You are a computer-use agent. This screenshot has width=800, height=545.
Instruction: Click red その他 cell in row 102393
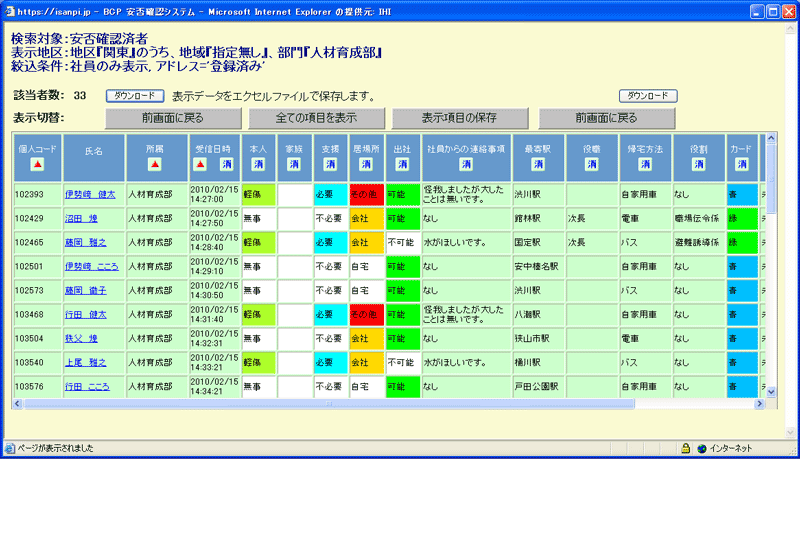366,194
